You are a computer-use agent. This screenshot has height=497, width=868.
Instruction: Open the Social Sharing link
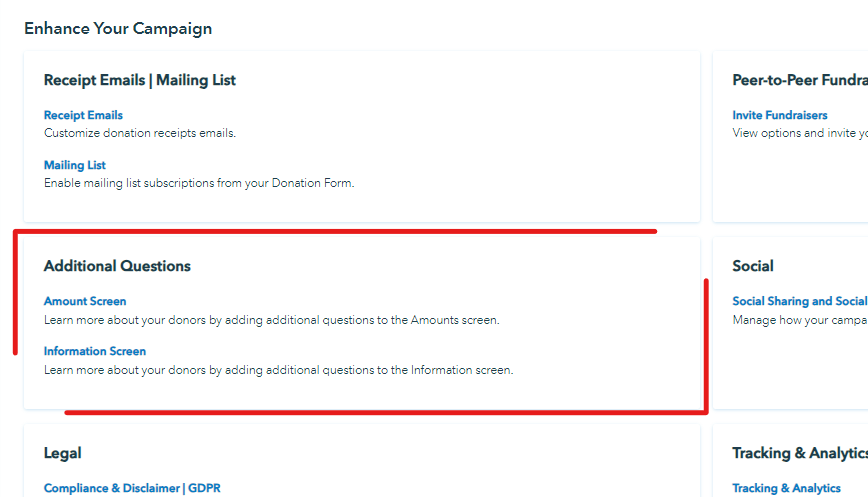point(799,301)
